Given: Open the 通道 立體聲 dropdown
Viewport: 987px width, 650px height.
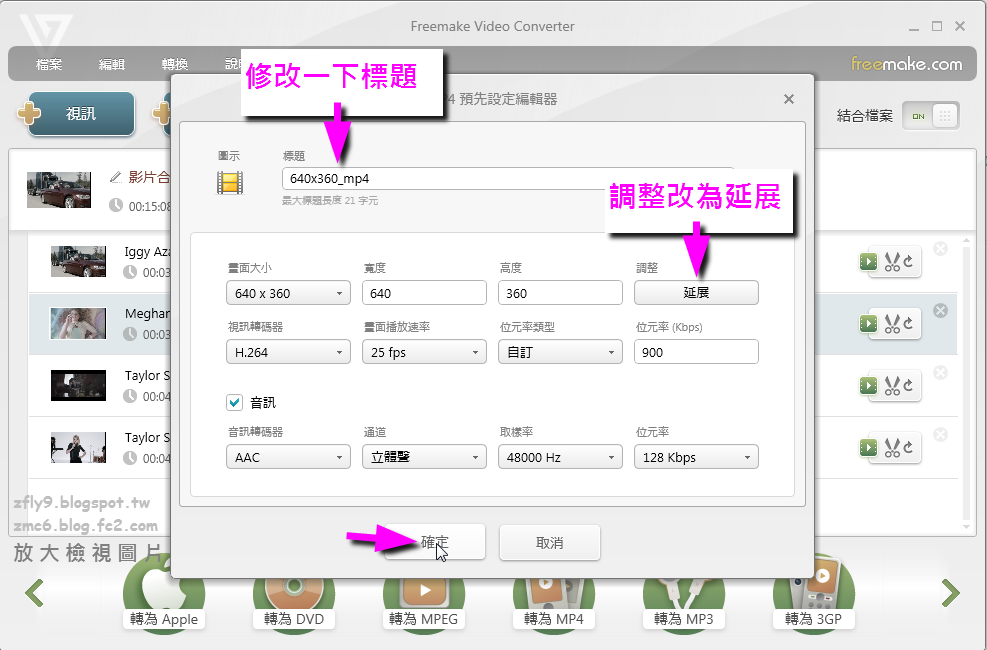Looking at the screenshot, I should pos(424,457).
